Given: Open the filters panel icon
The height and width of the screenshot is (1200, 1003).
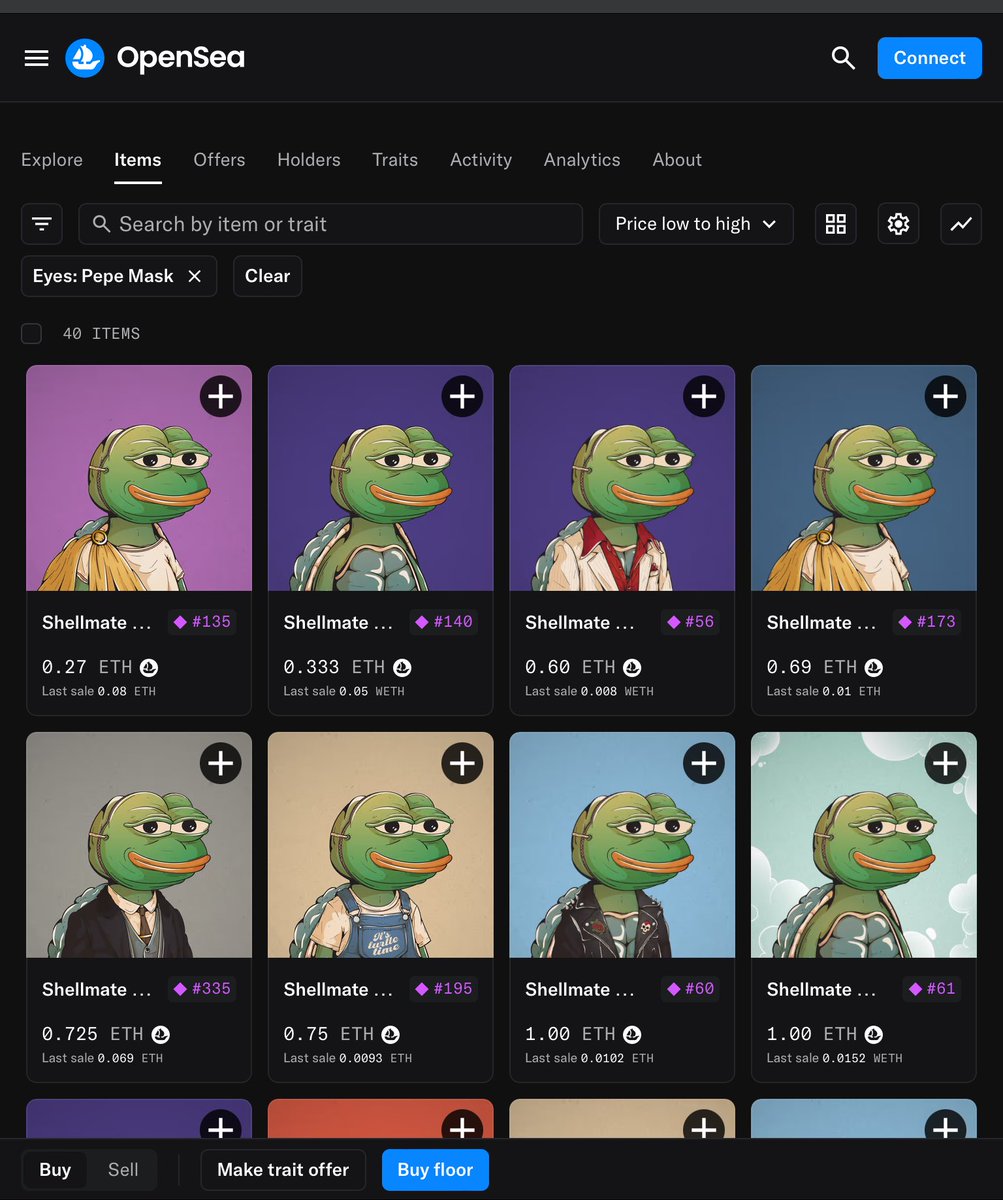Looking at the screenshot, I should click(42, 224).
